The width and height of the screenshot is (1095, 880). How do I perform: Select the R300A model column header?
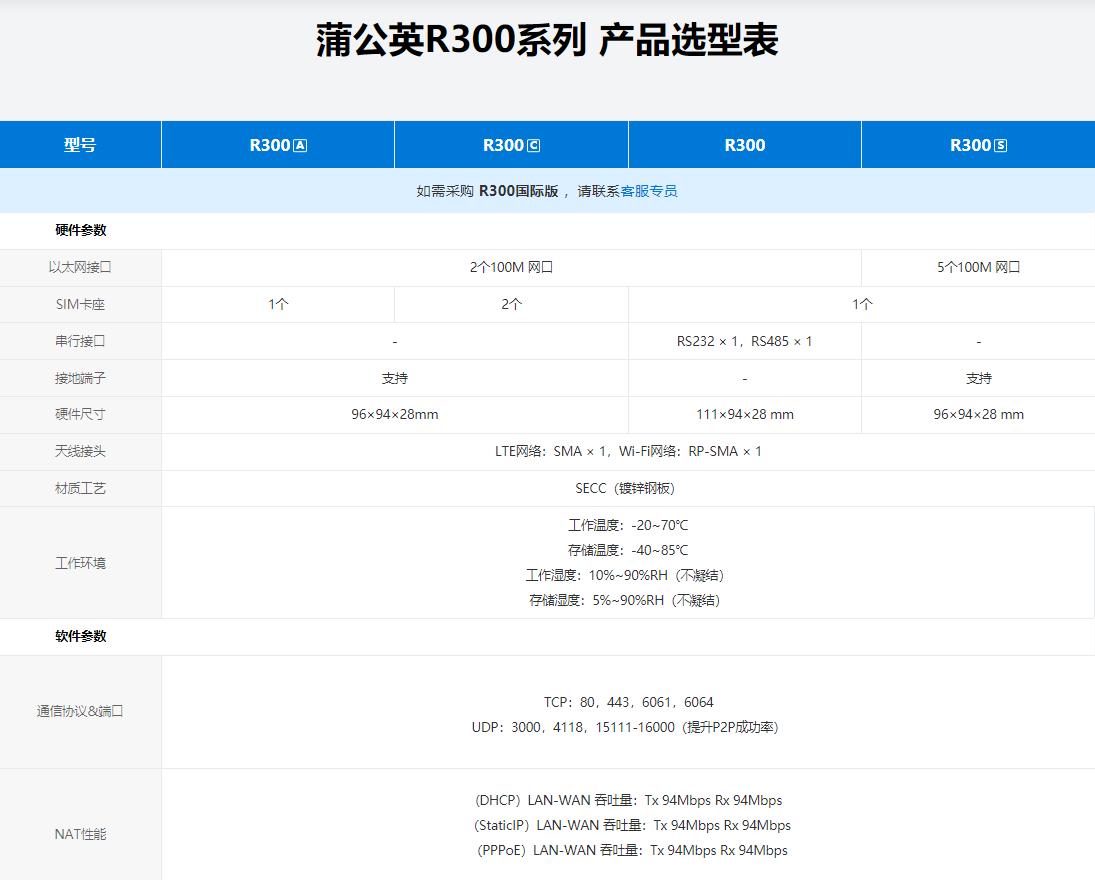click(277, 144)
